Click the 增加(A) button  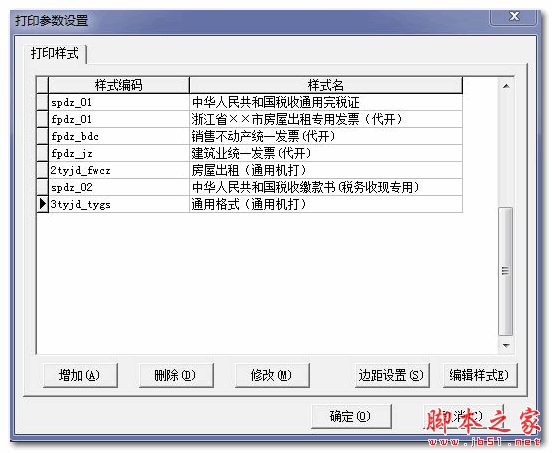(80, 376)
